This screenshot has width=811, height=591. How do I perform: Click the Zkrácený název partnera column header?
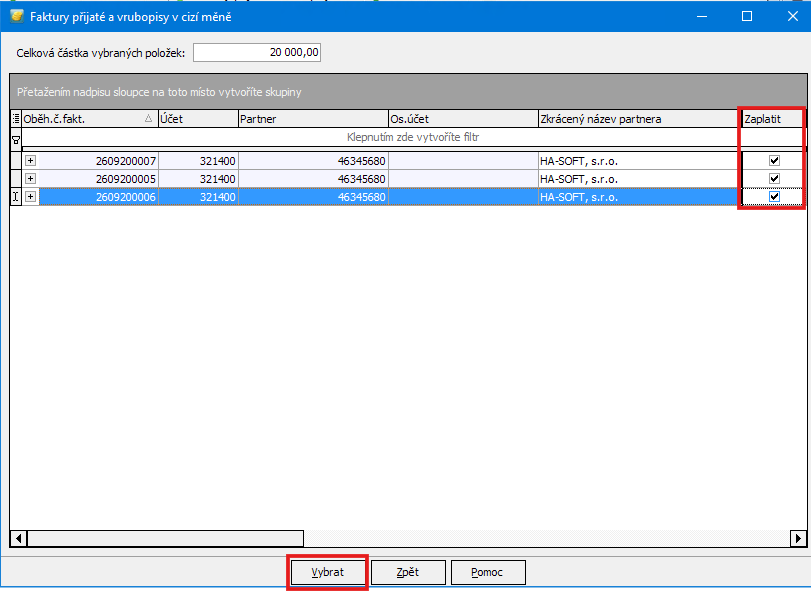click(638, 119)
